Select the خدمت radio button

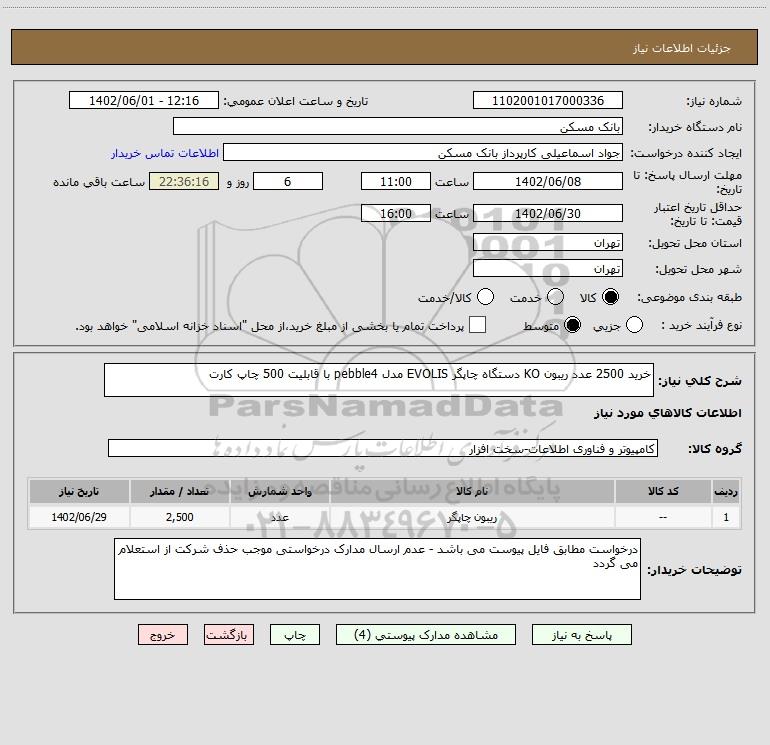pos(555,297)
